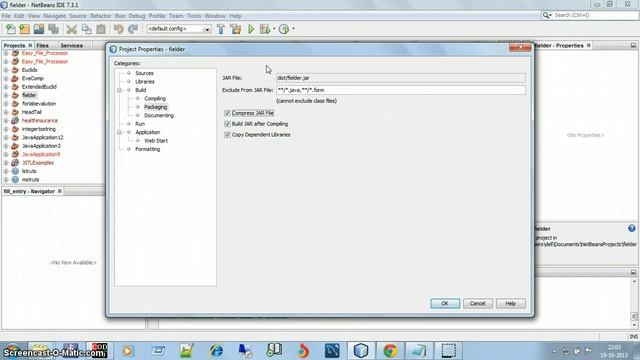Open the File menu
640x360 pixels.
(x=6, y=16)
